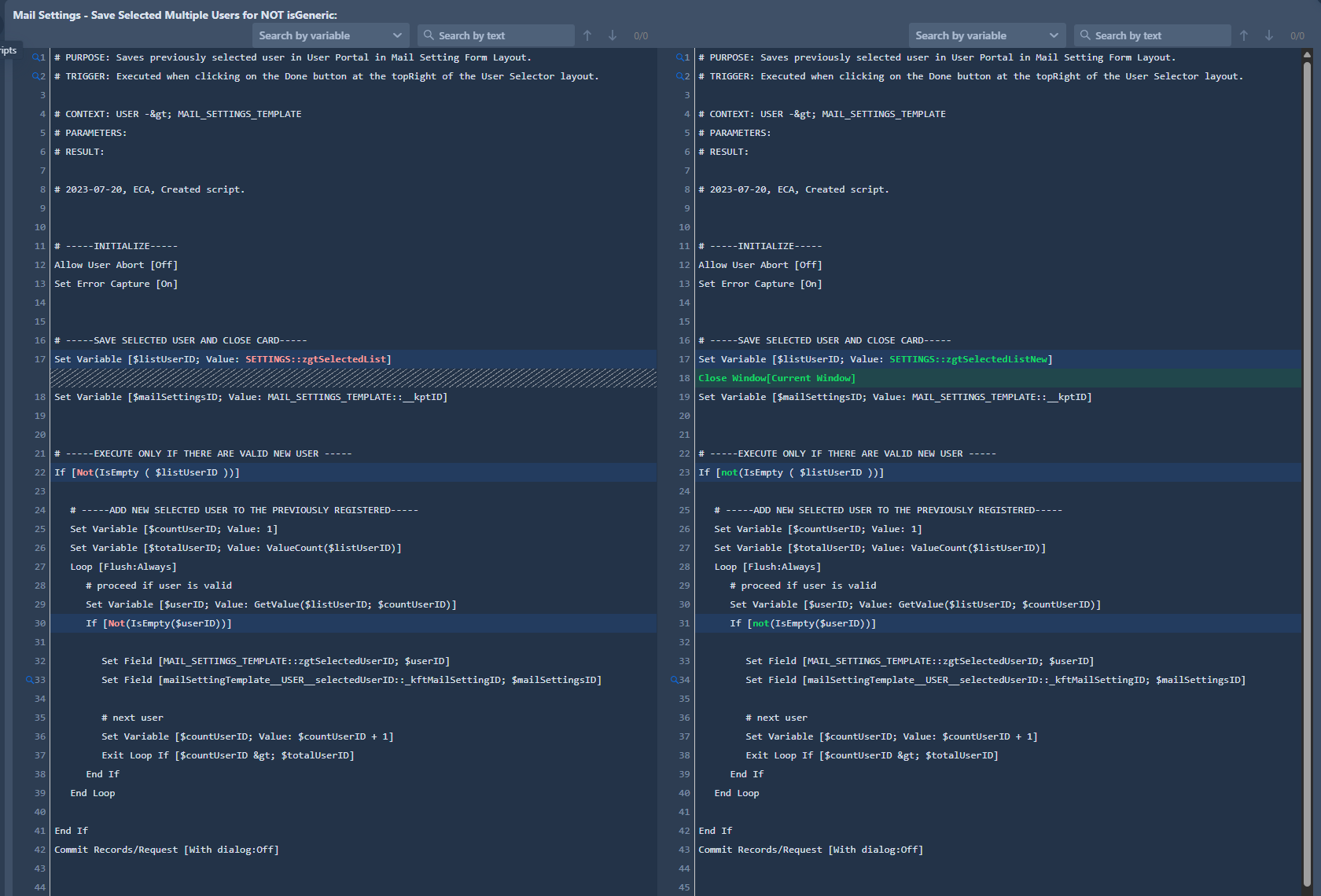Click the hatched empty diff placeholder in left pane
1321x896 pixels.
[x=353, y=378]
